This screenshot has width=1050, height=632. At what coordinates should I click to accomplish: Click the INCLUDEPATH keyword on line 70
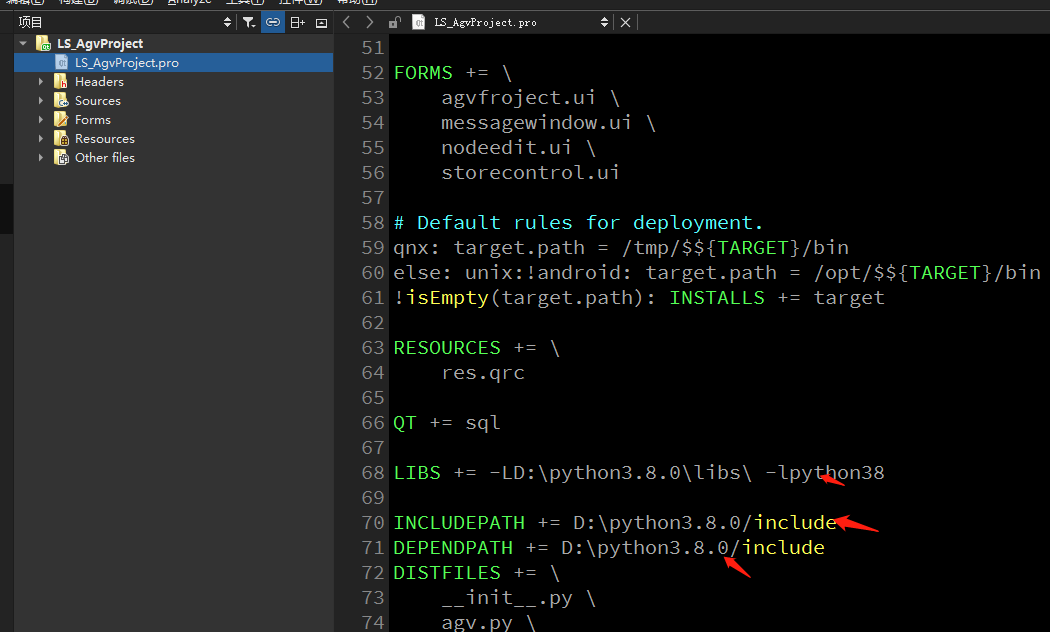click(459, 523)
